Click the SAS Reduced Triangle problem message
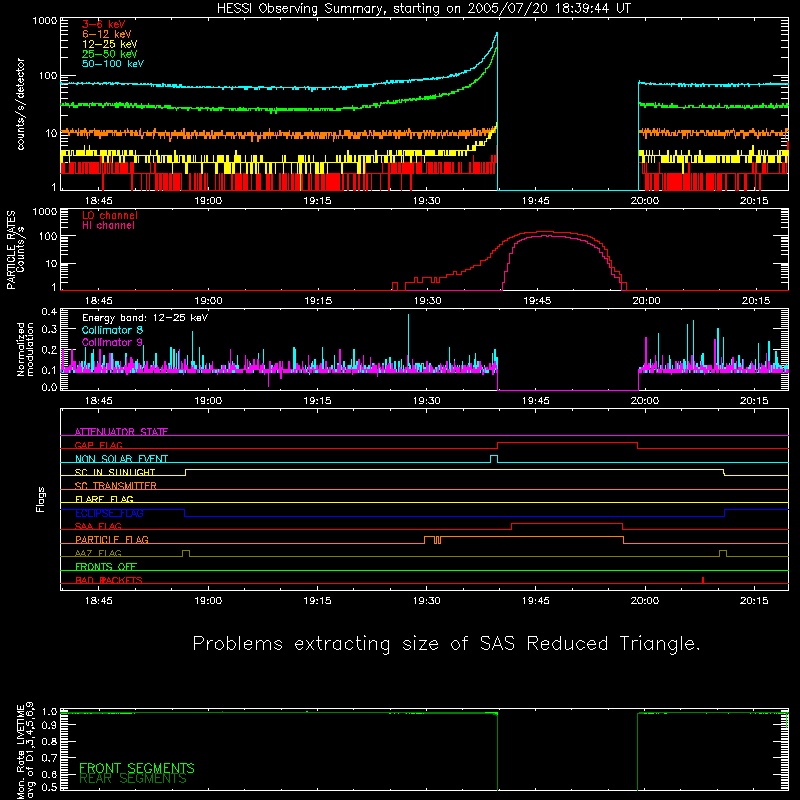Viewport: 800px width, 800px height. tap(446, 644)
